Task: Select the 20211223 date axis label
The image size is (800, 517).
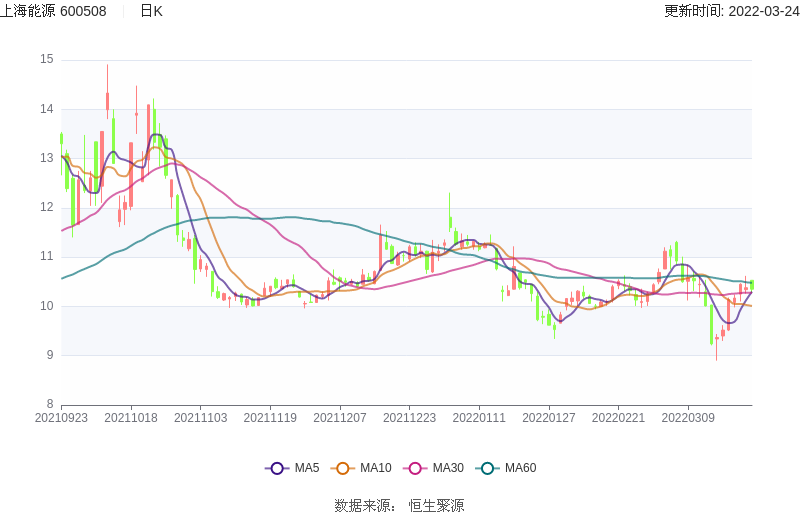Action: (409, 418)
